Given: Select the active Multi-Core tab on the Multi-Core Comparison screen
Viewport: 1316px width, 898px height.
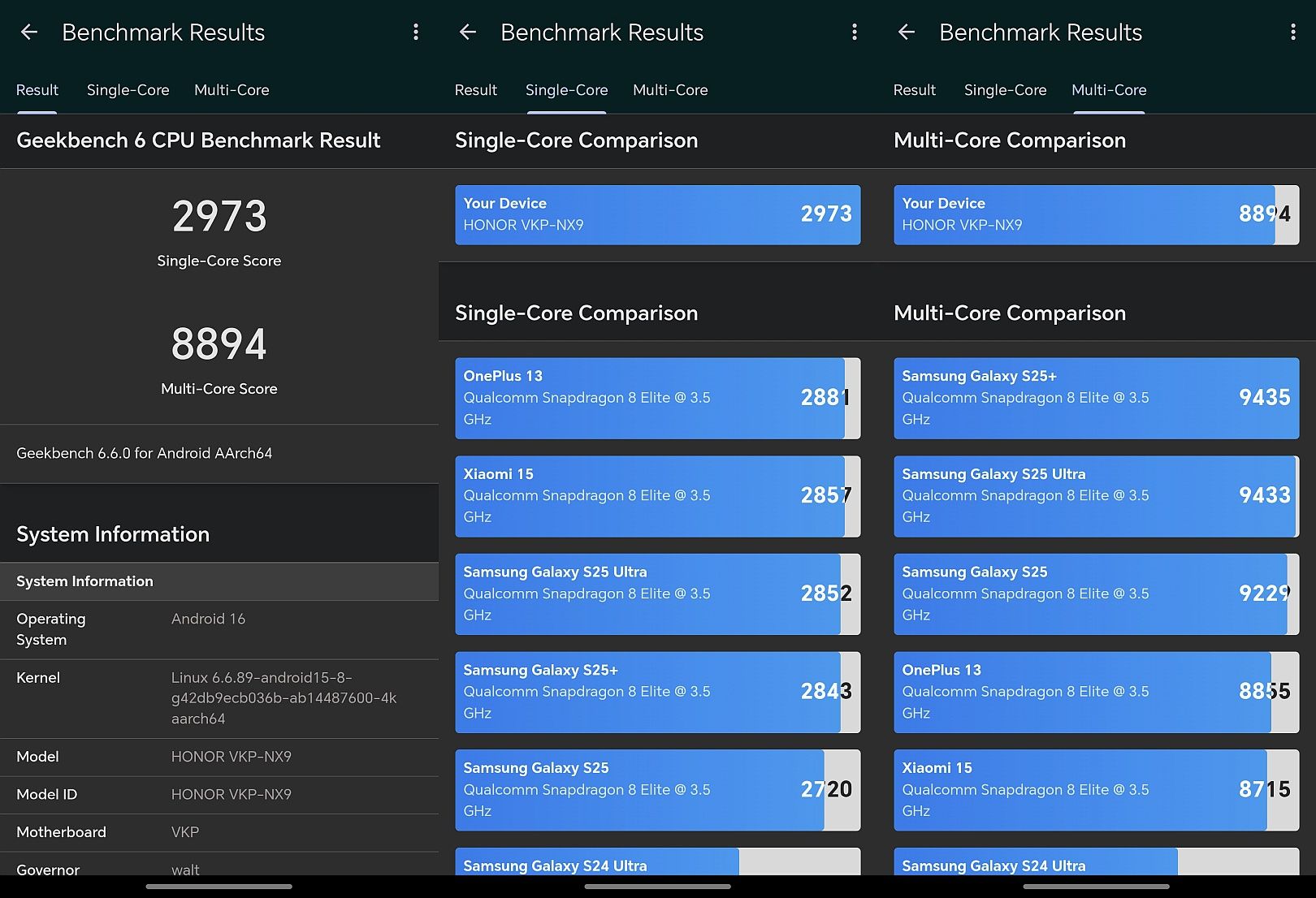Looking at the screenshot, I should tap(1109, 90).
